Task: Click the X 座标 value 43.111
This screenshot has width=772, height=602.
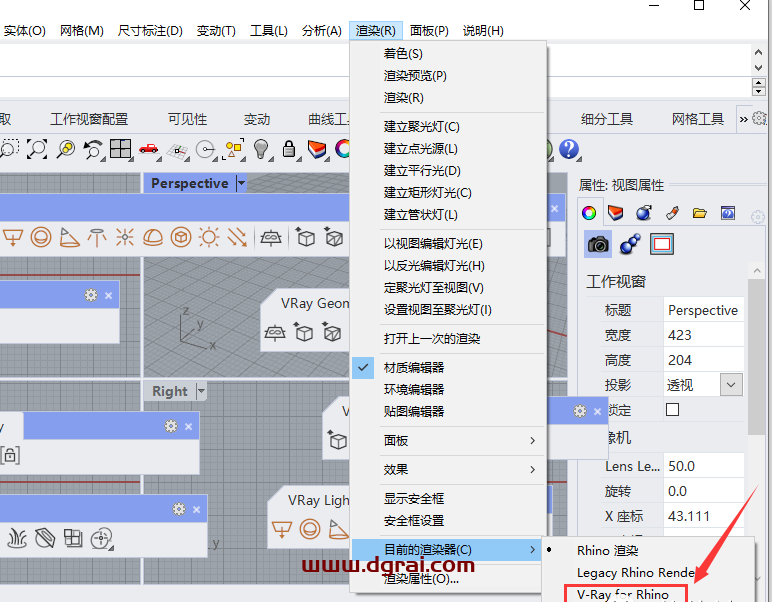Action: [x=703, y=516]
